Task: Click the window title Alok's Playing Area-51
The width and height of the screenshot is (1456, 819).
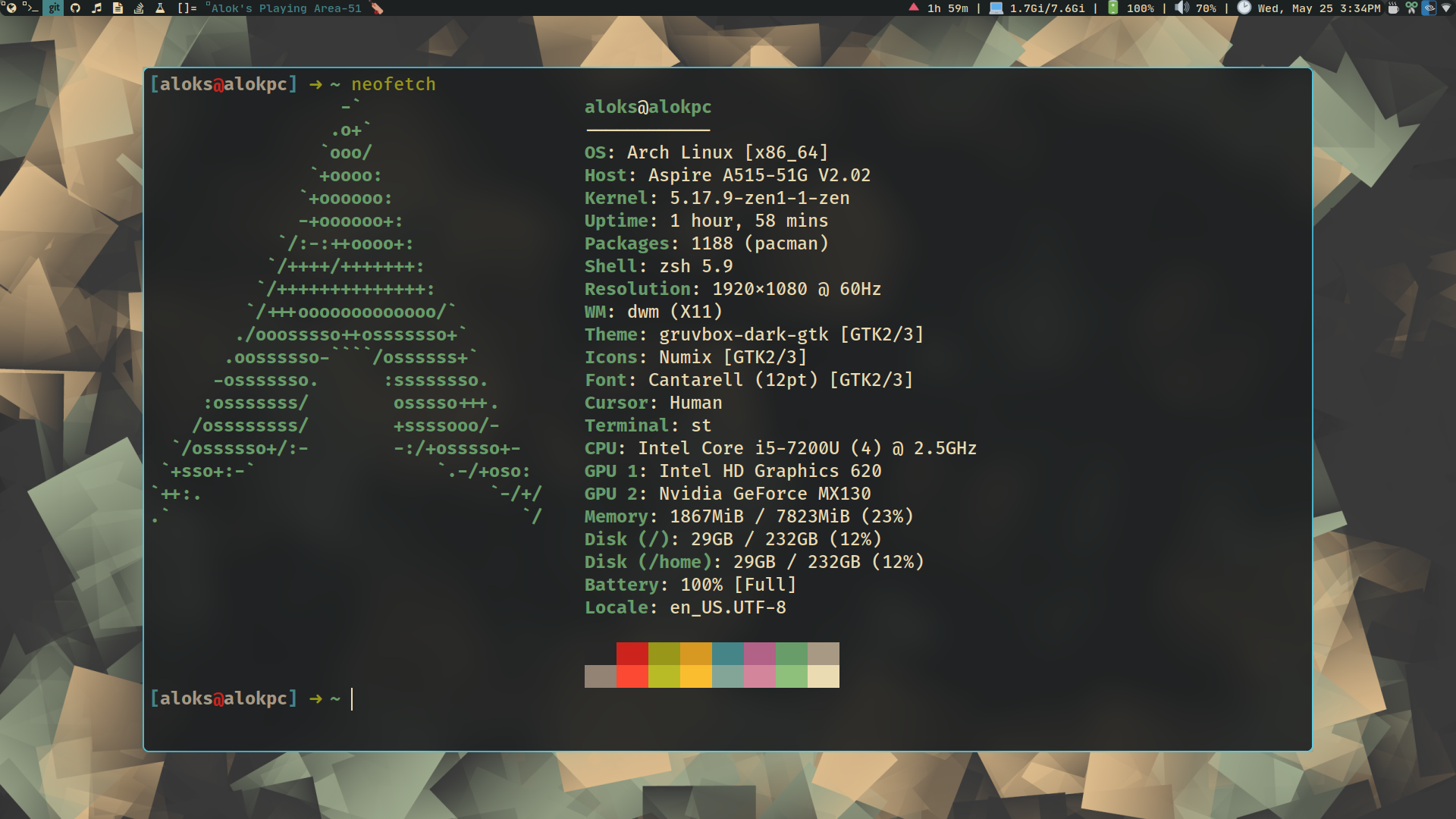Action: (286, 8)
